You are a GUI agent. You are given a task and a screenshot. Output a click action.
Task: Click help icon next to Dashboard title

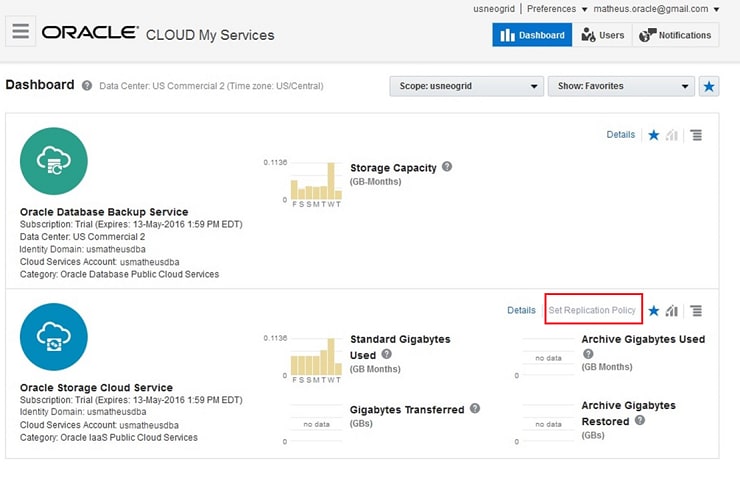click(x=87, y=86)
